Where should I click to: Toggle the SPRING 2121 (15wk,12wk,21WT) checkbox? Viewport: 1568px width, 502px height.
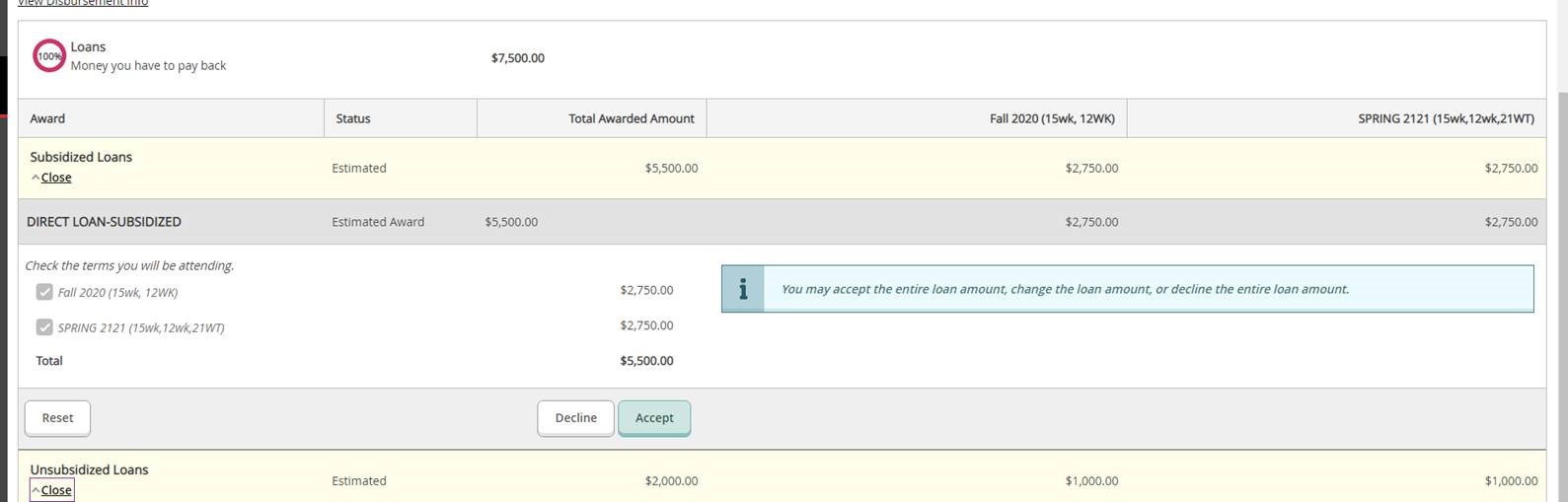click(x=44, y=327)
